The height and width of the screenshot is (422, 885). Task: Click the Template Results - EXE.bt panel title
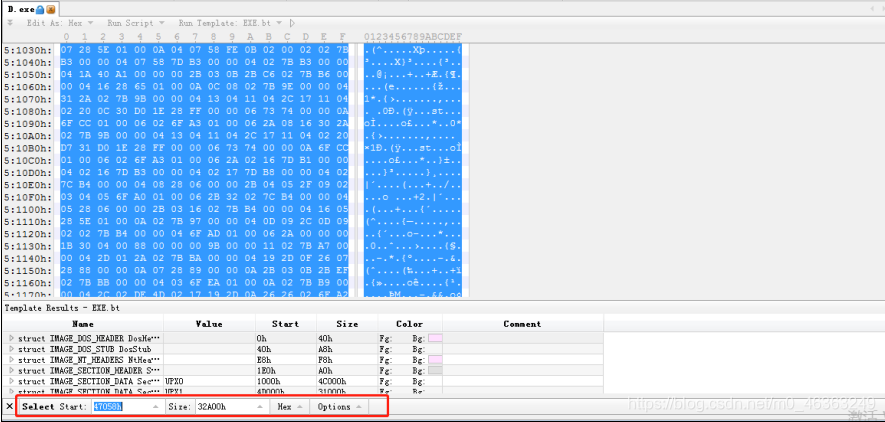point(62,308)
